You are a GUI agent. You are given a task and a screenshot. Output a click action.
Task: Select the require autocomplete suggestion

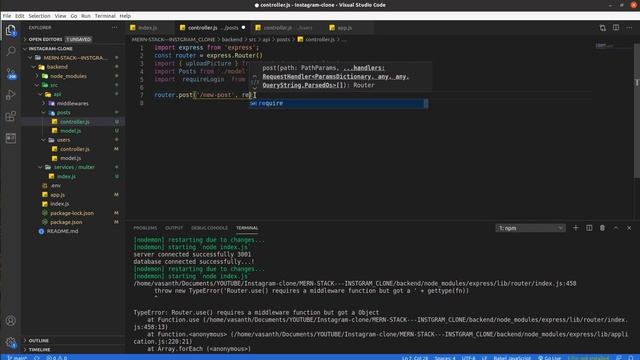[x=339, y=104]
